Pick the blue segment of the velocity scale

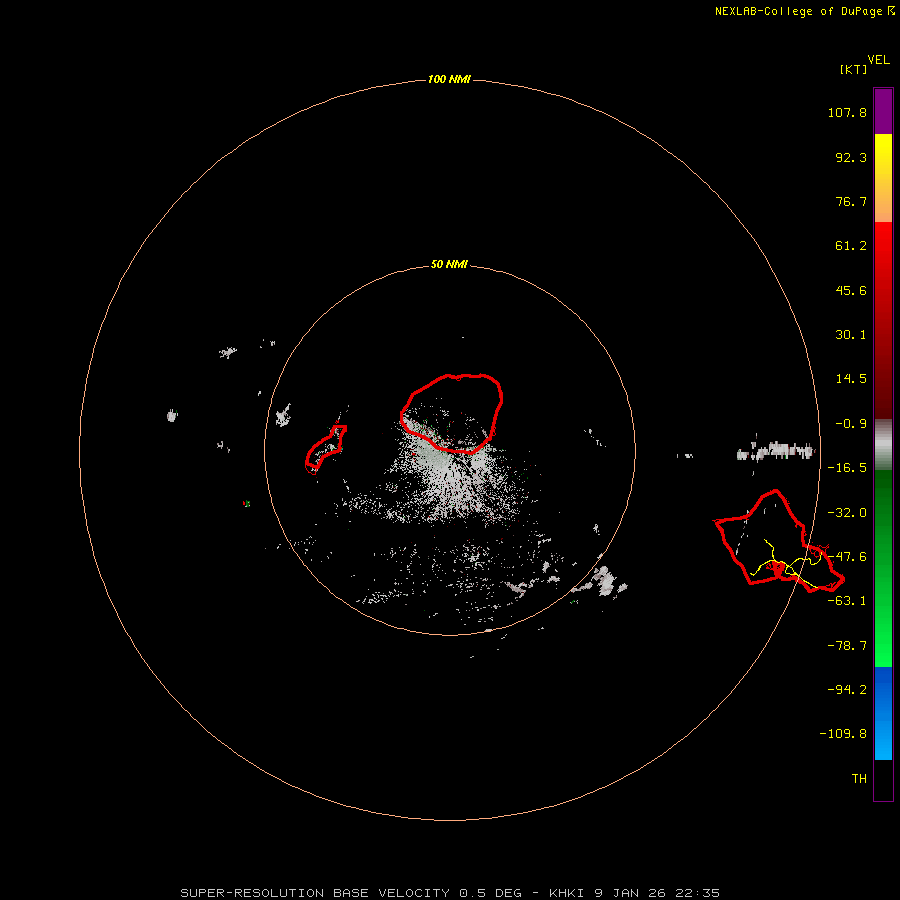883,713
